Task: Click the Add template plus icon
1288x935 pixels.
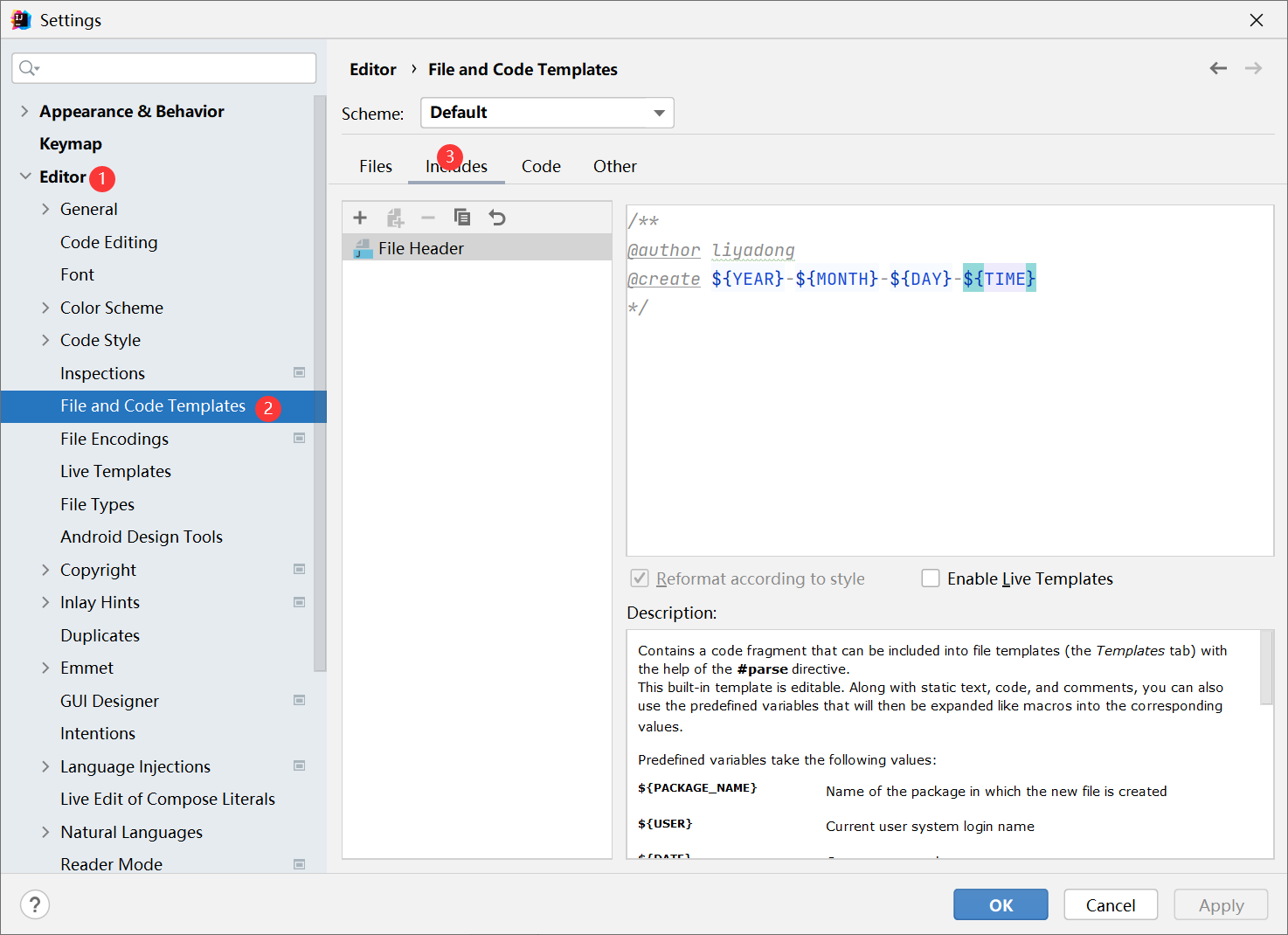Action: click(360, 218)
